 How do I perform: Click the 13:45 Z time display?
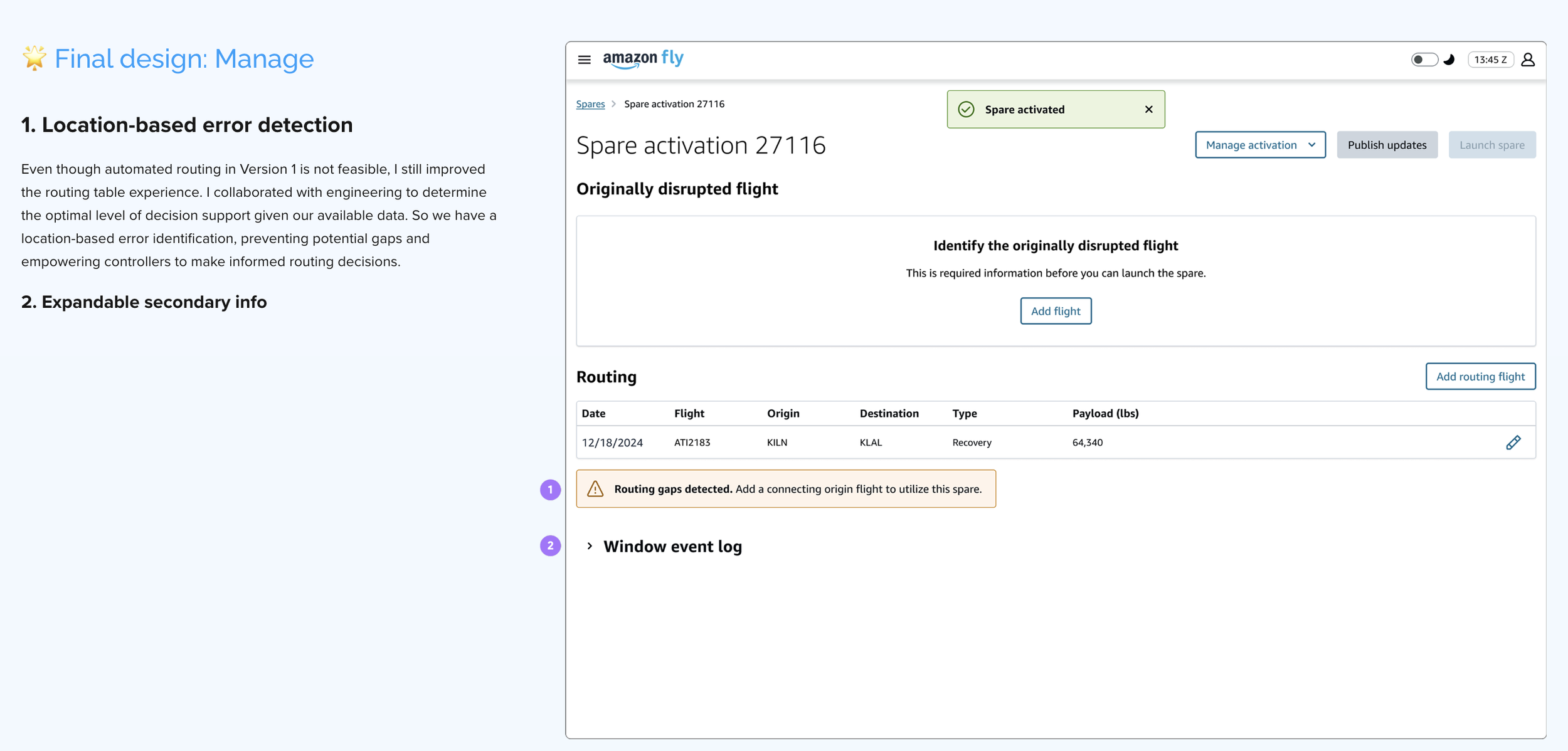[1490, 60]
